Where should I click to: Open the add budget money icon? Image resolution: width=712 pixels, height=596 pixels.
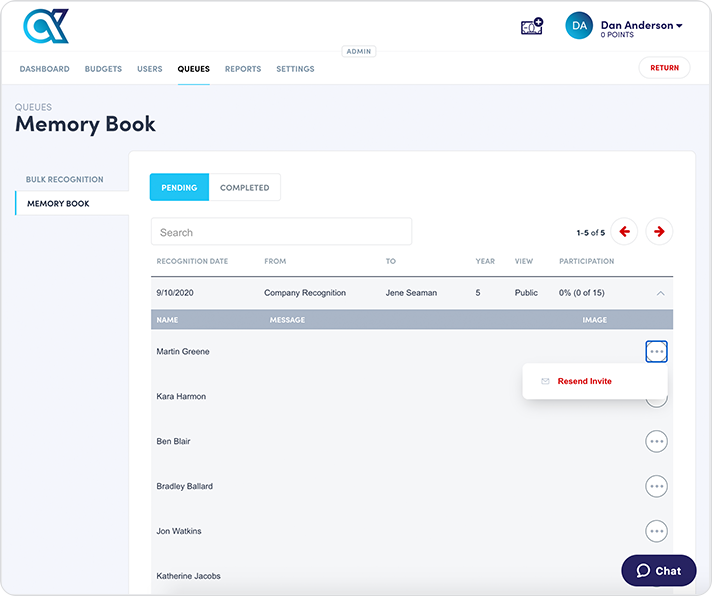[531, 26]
